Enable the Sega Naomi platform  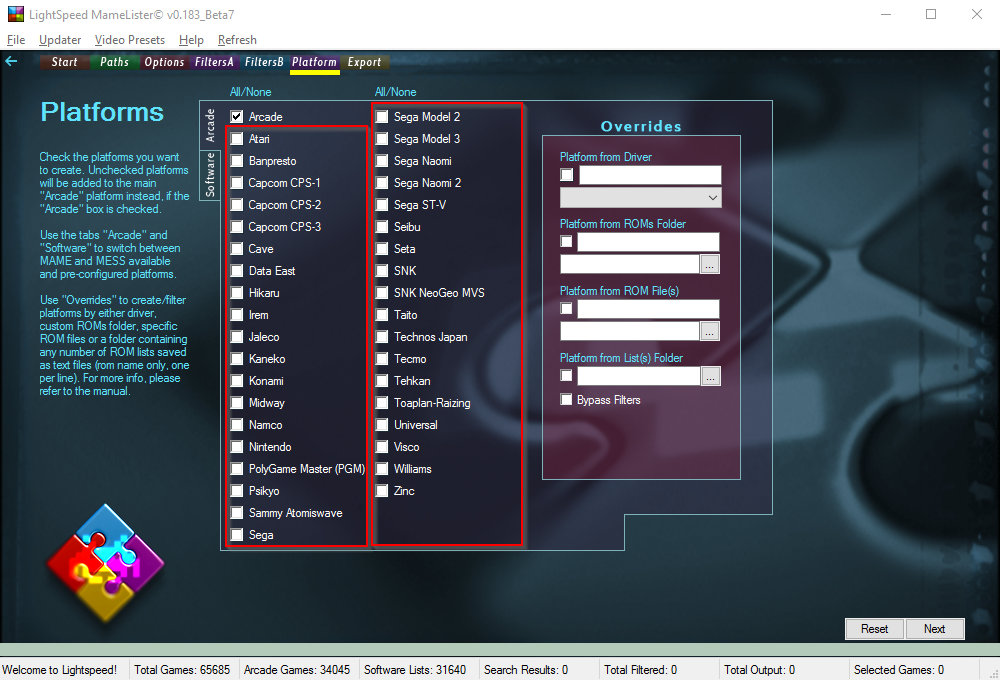point(381,161)
